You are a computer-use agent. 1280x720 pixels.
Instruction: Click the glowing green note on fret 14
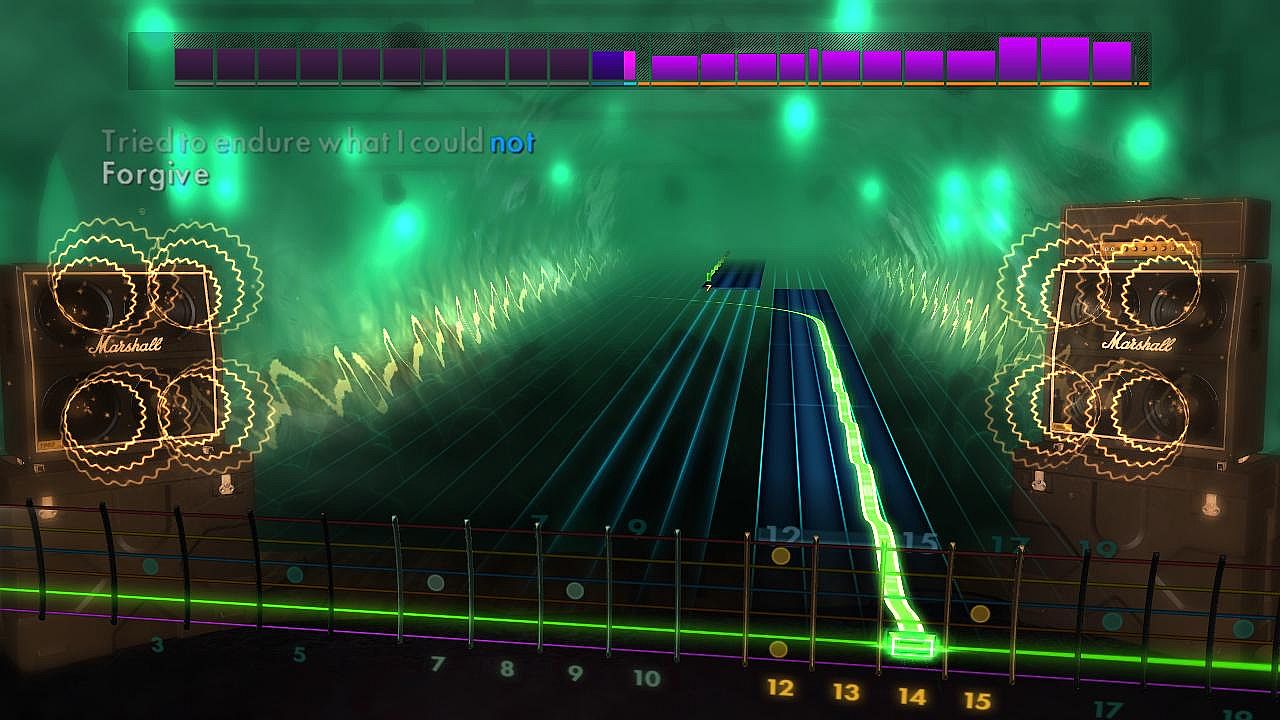pyautogui.click(x=911, y=646)
